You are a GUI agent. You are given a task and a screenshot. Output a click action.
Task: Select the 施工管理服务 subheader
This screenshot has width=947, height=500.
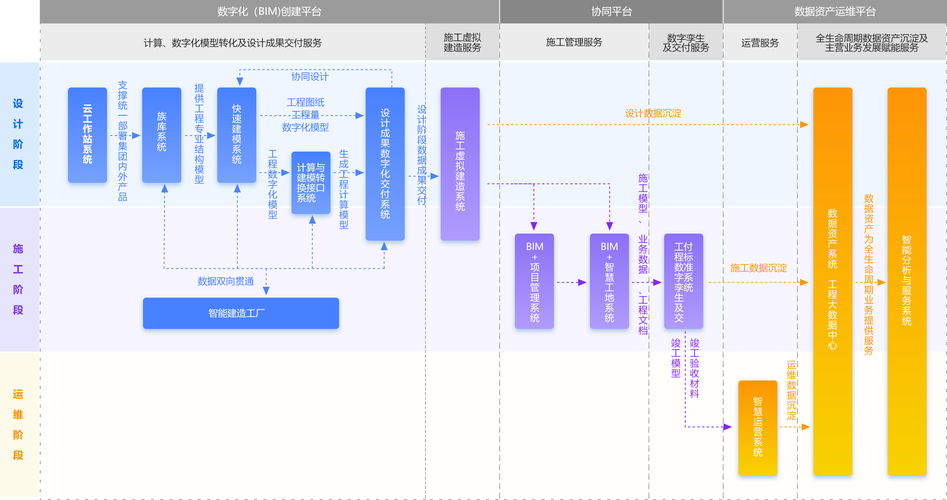[574, 42]
